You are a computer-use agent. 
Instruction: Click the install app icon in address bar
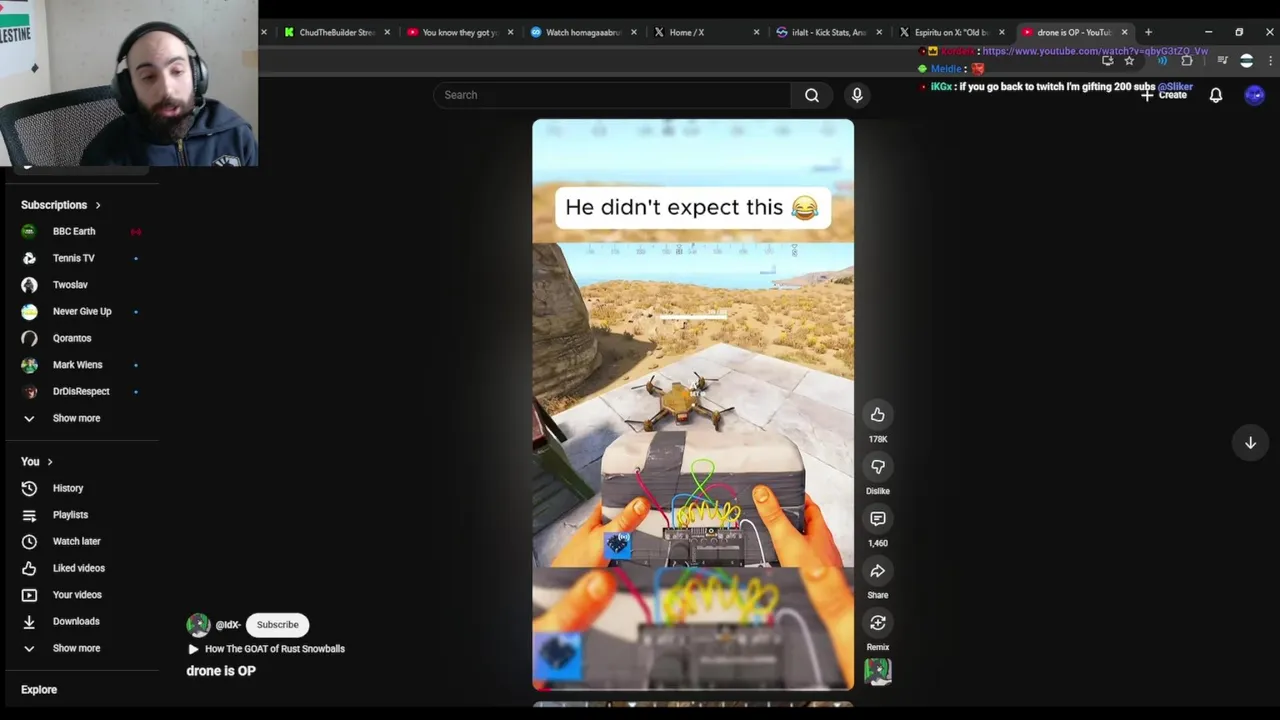1107,61
